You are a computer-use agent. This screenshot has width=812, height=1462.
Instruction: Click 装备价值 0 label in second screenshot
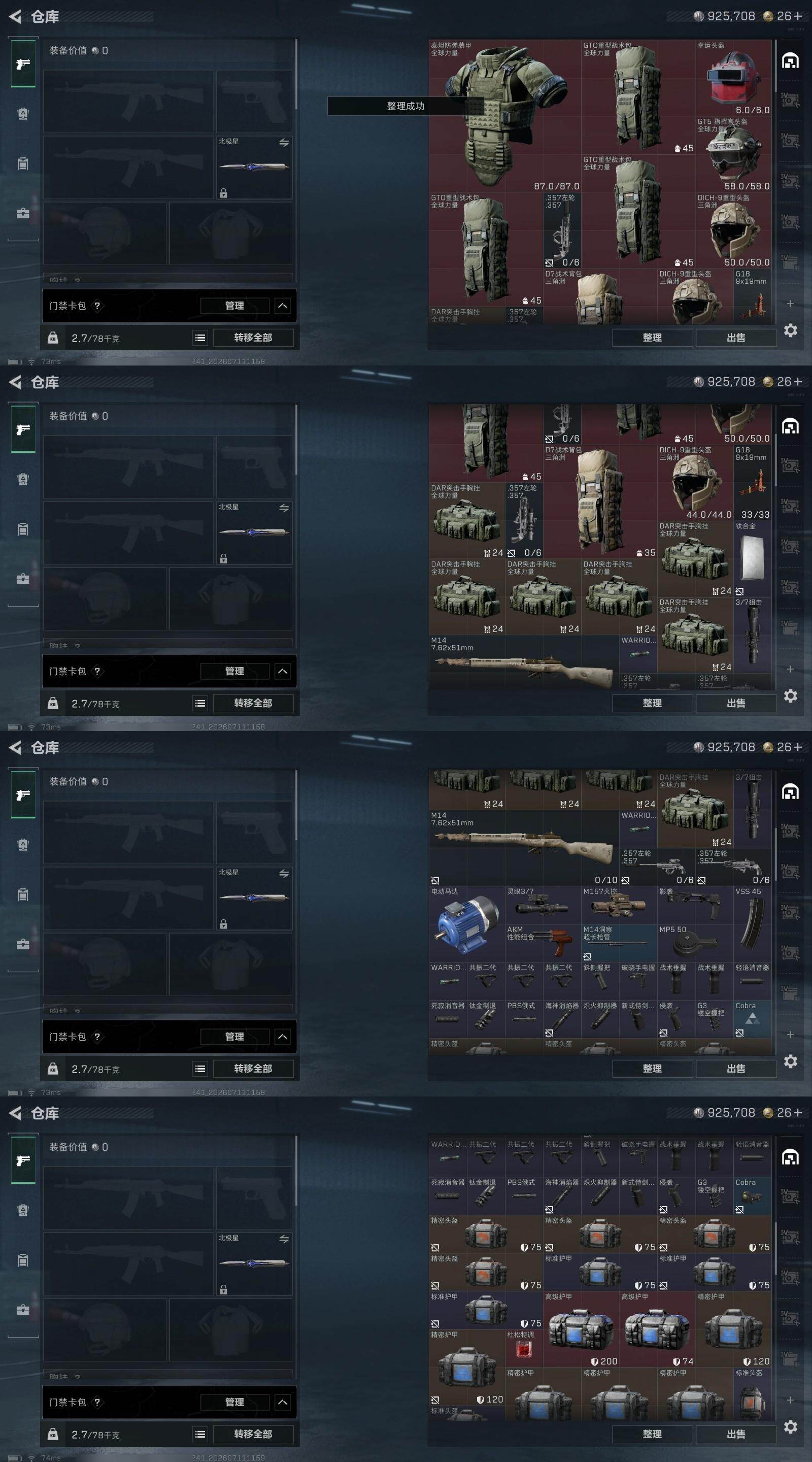[78, 416]
